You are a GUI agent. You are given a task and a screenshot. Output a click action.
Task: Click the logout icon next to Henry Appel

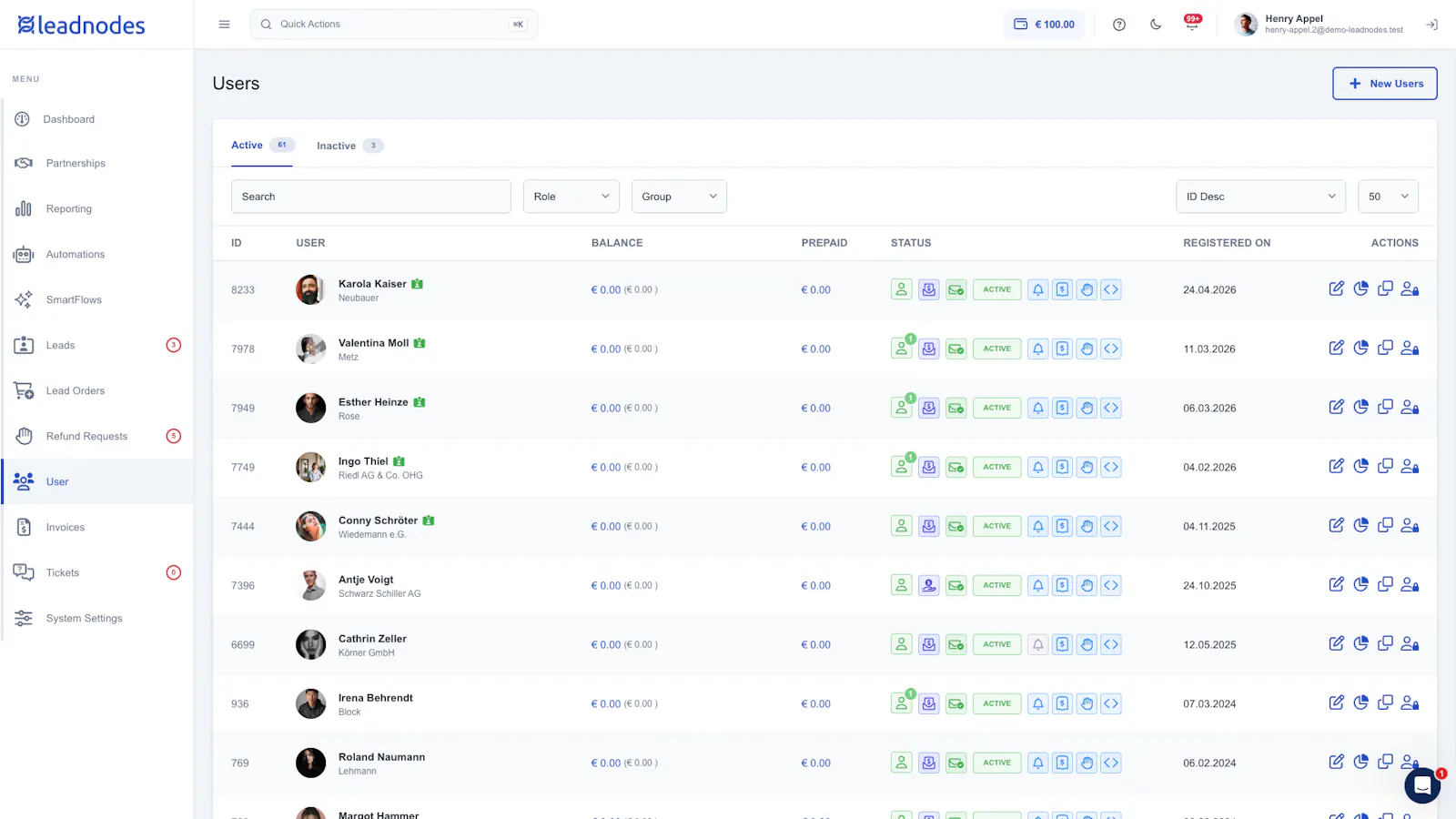1431,25
